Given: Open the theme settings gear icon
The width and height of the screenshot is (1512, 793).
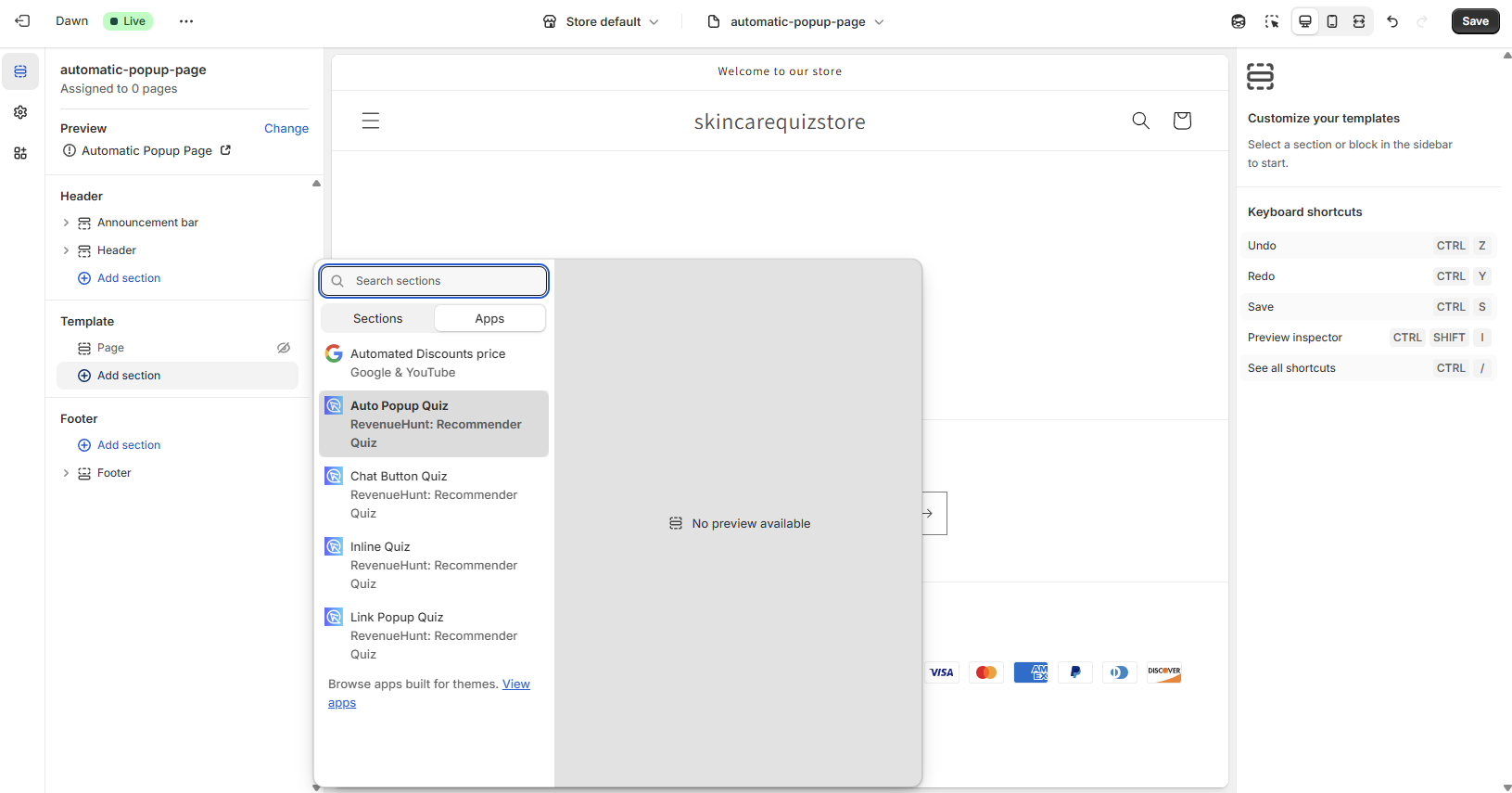Looking at the screenshot, I should click(x=20, y=112).
